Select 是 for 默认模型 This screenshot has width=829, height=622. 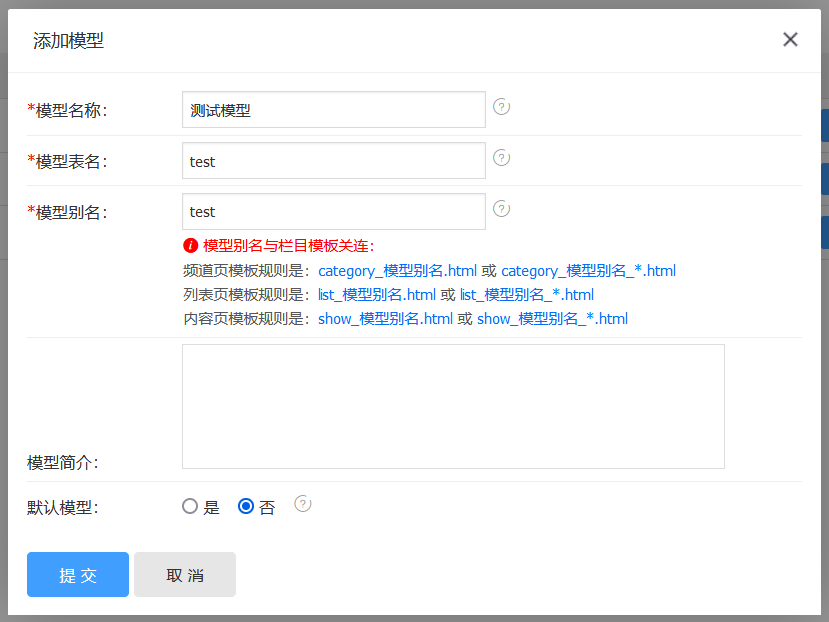[x=190, y=506]
